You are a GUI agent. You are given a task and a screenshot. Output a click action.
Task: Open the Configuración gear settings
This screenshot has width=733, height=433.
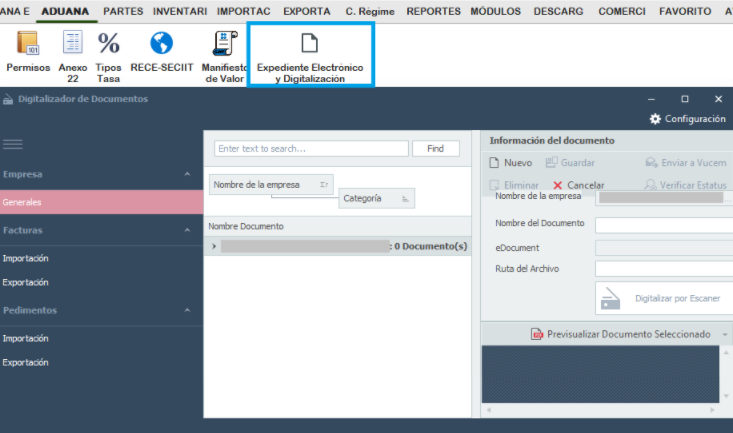point(687,119)
